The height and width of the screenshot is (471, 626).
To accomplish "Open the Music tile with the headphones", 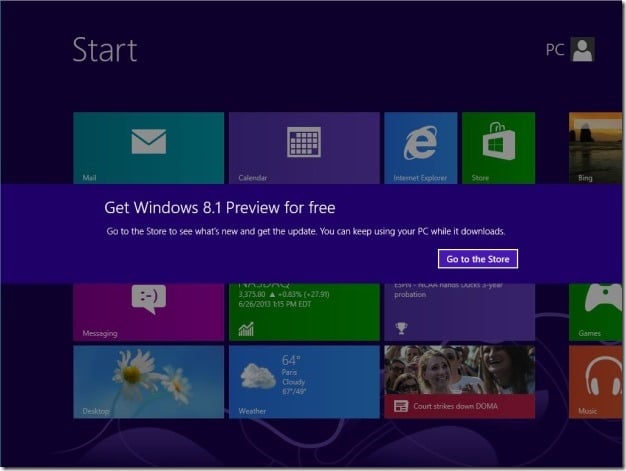I will 595,382.
